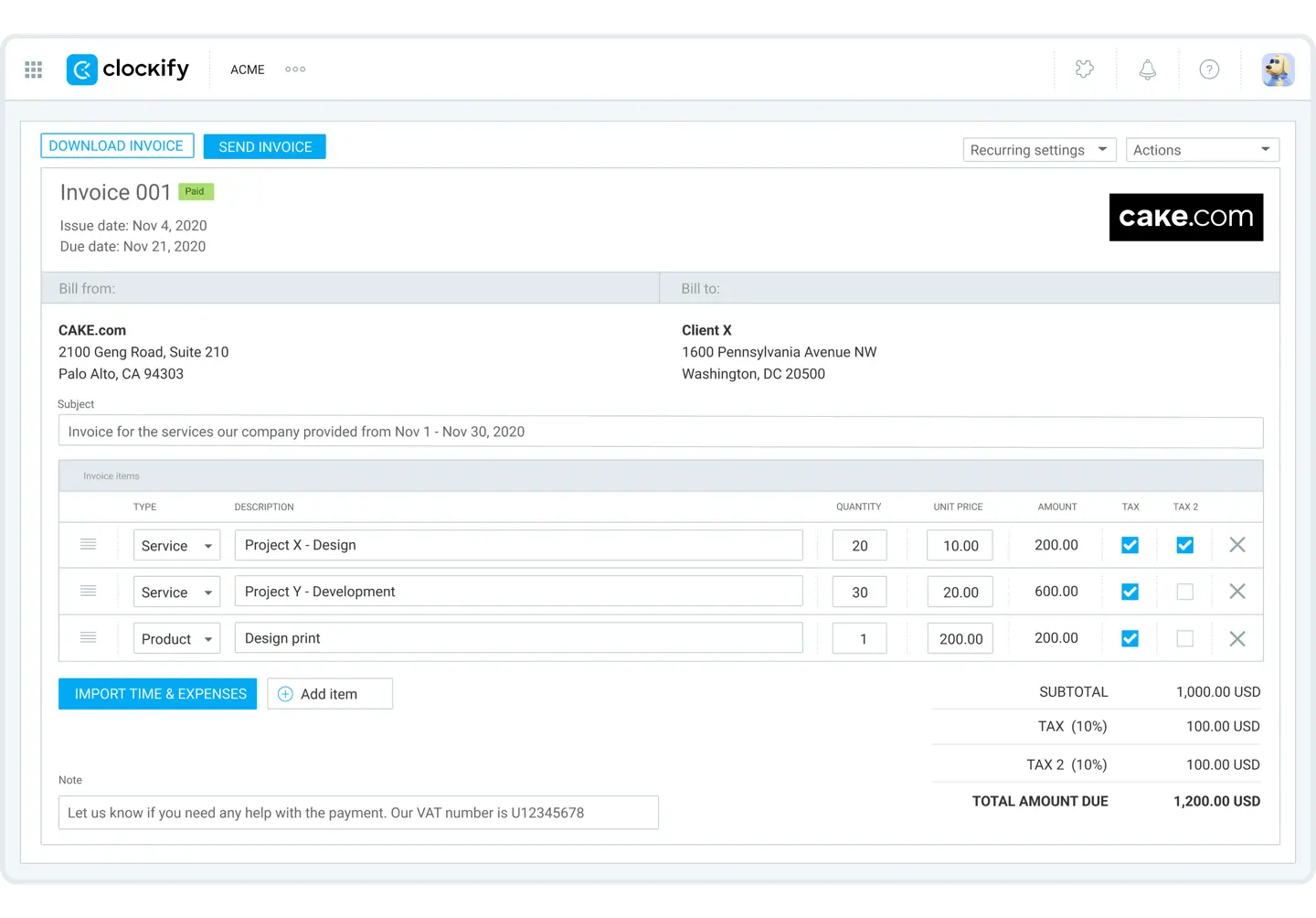Change Product type of Design print row
The height and width of the screenshot is (918, 1316).
(176, 639)
